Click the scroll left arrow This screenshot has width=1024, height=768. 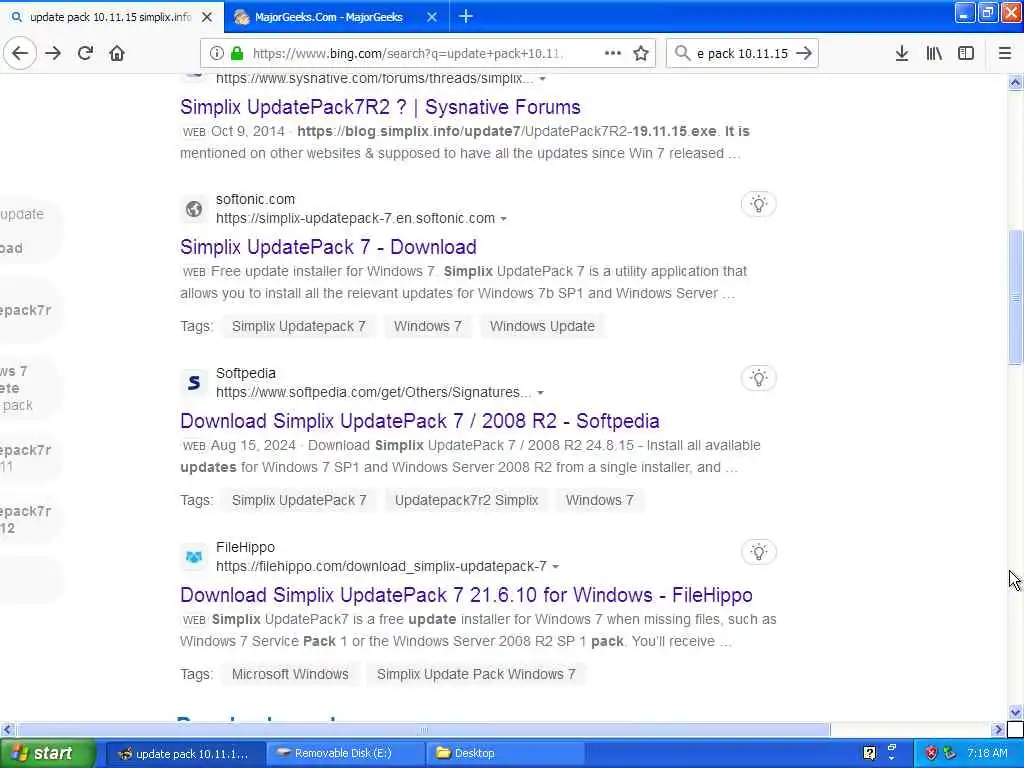tap(7, 729)
